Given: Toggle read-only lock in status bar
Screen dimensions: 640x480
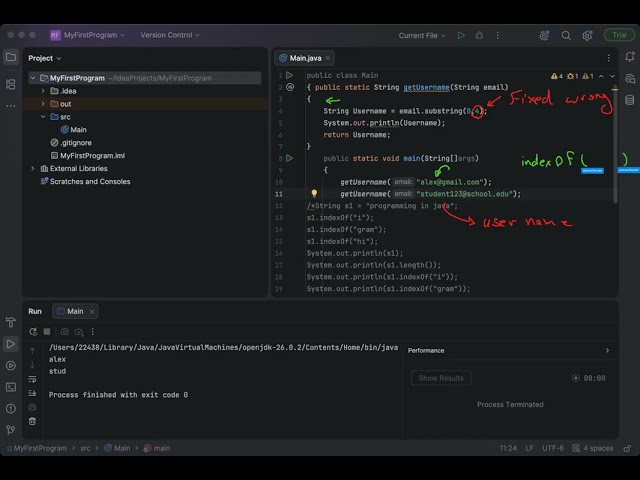Looking at the screenshot, I should 627,449.
